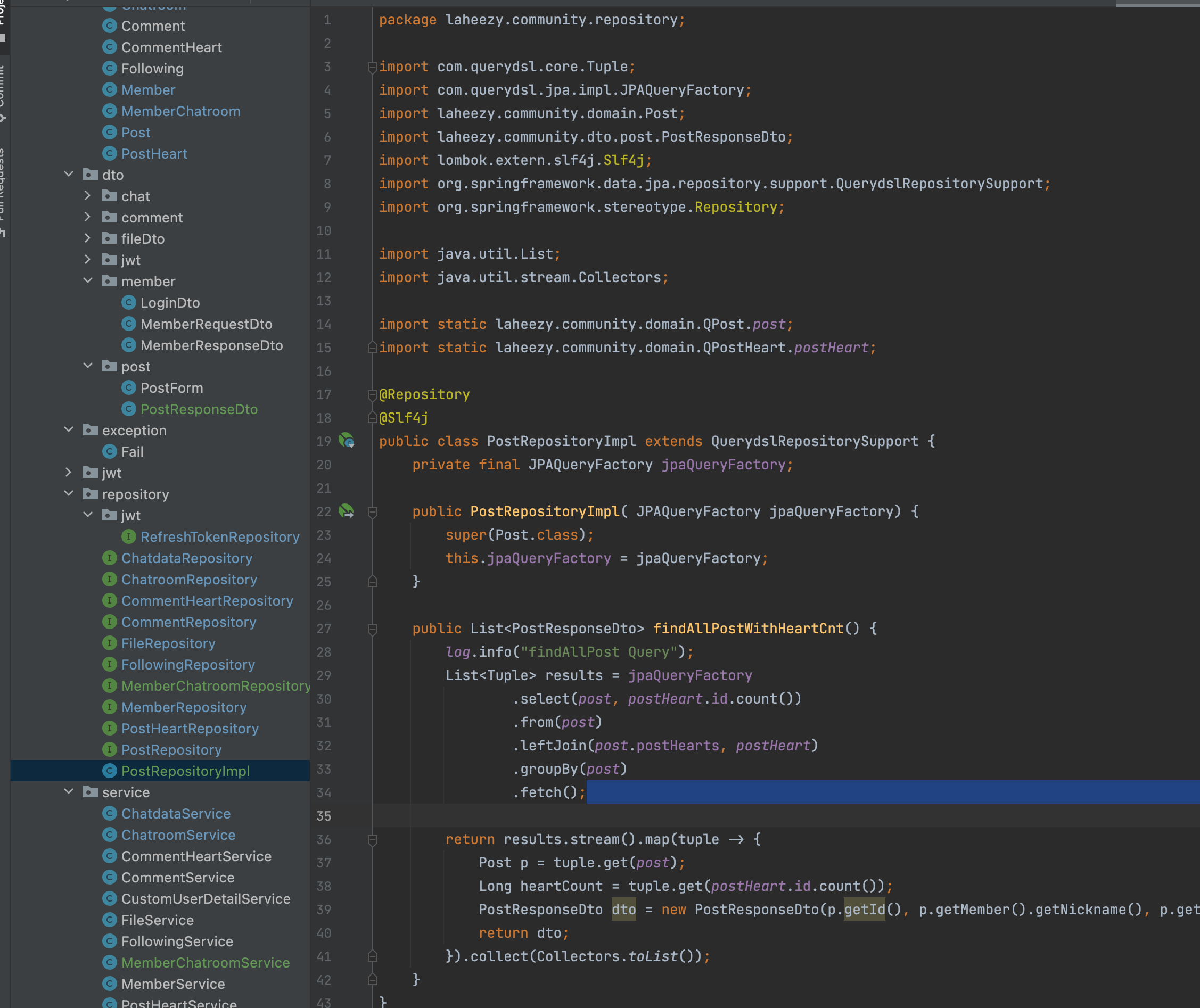Collapse the repository folder
The height and width of the screenshot is (1008, 1200).
pos(69,493)
